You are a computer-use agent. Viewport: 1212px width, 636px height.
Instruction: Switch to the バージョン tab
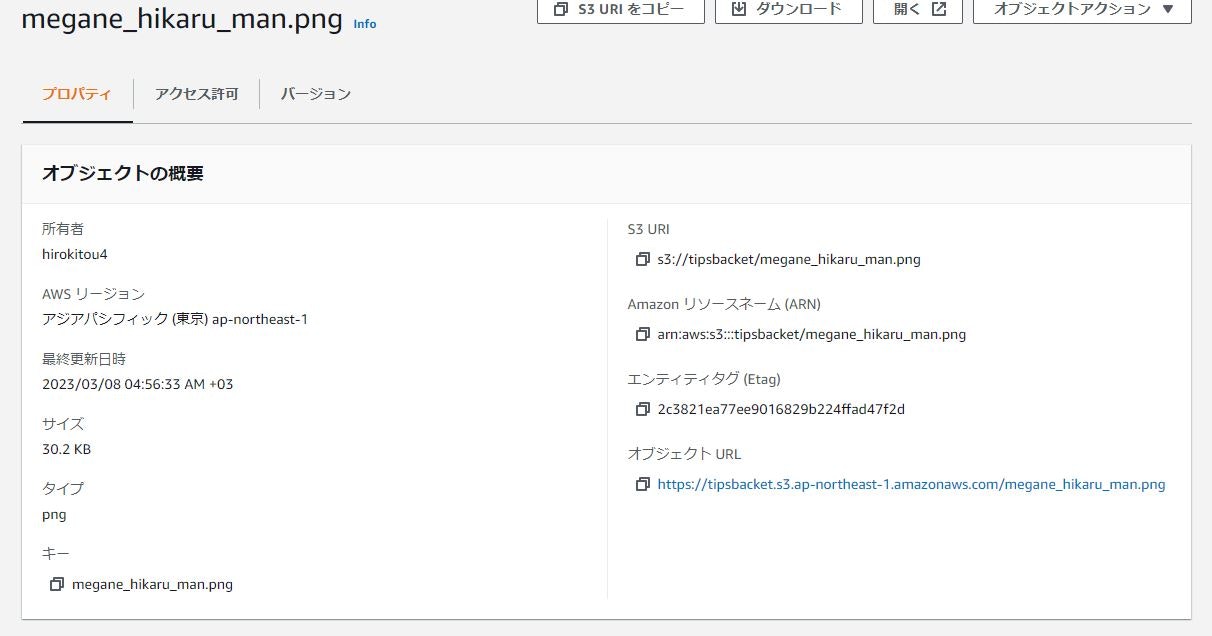click(x=316, y=94)
